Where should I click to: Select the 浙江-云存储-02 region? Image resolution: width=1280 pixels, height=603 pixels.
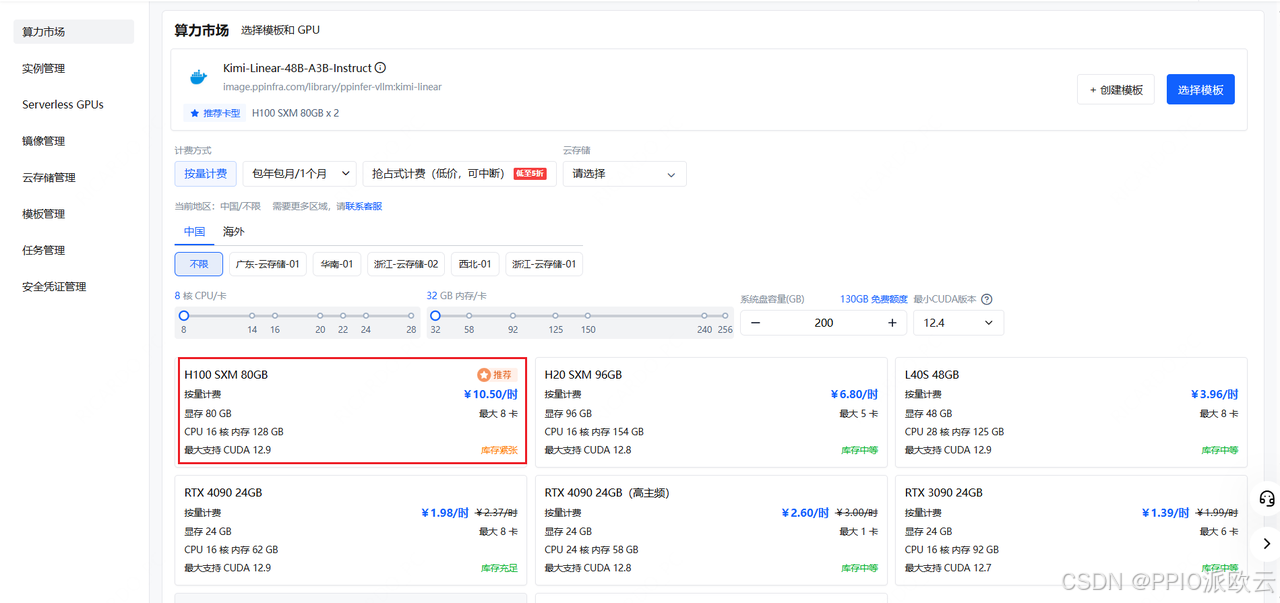406,264
